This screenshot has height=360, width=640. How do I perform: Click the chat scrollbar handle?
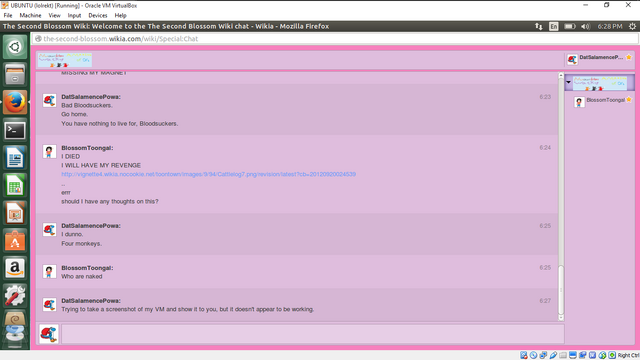561,289
